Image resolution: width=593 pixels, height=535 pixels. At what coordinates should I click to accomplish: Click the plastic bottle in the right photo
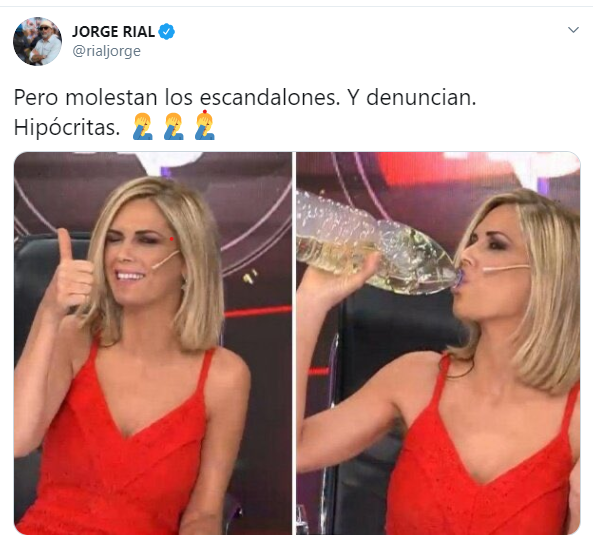[x=374, y=242]
